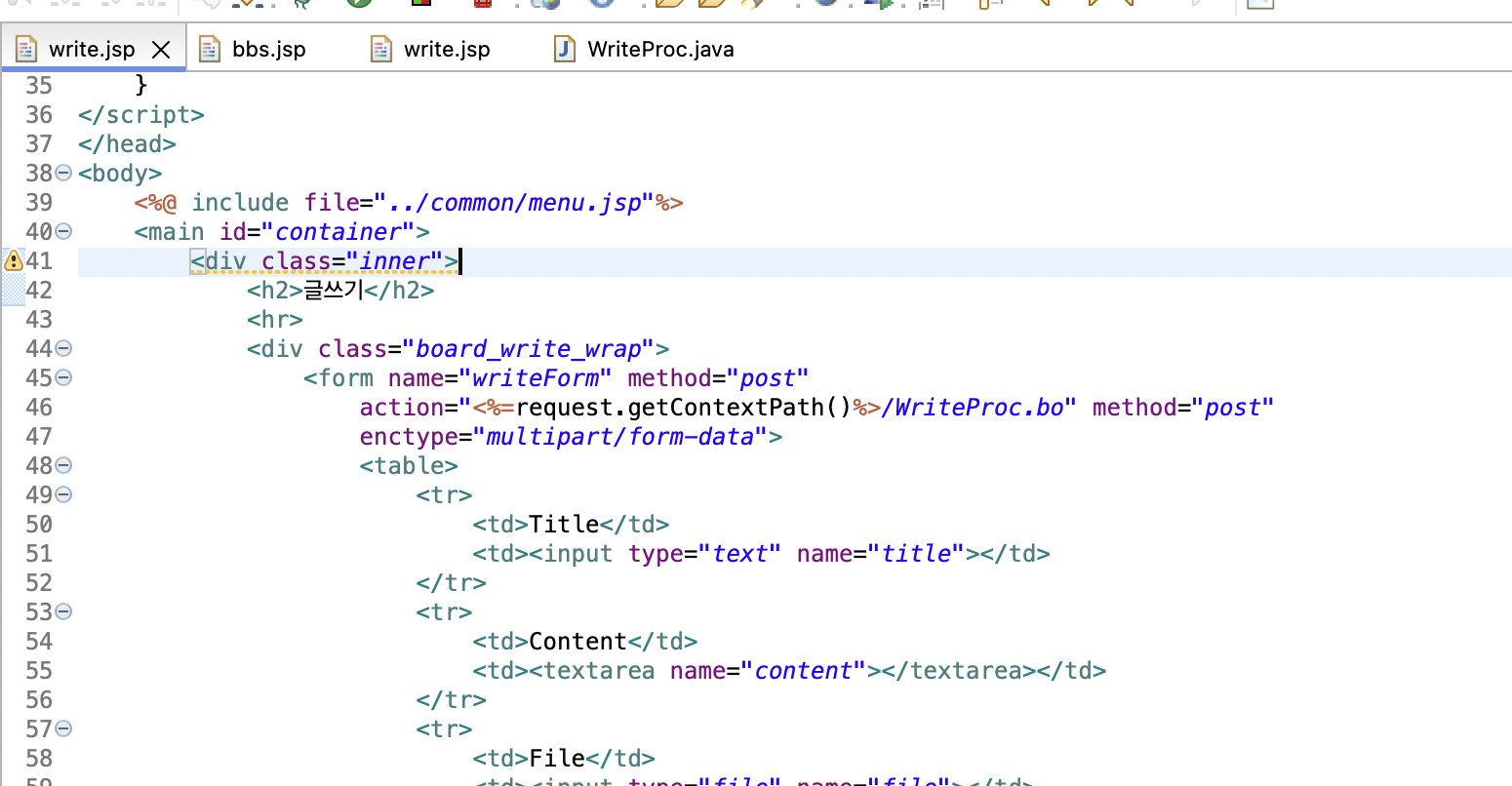Click the "writeForm" name value

(x=536, y=378)
